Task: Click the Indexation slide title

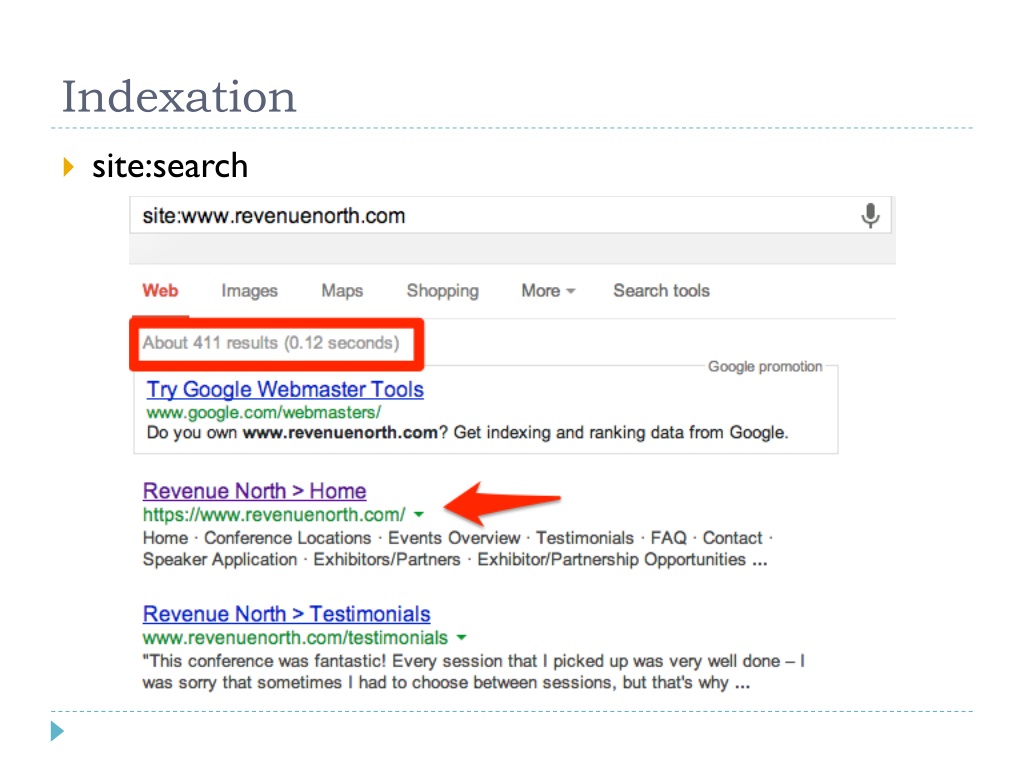Action: pyautogui.click(x=179, y=97)
